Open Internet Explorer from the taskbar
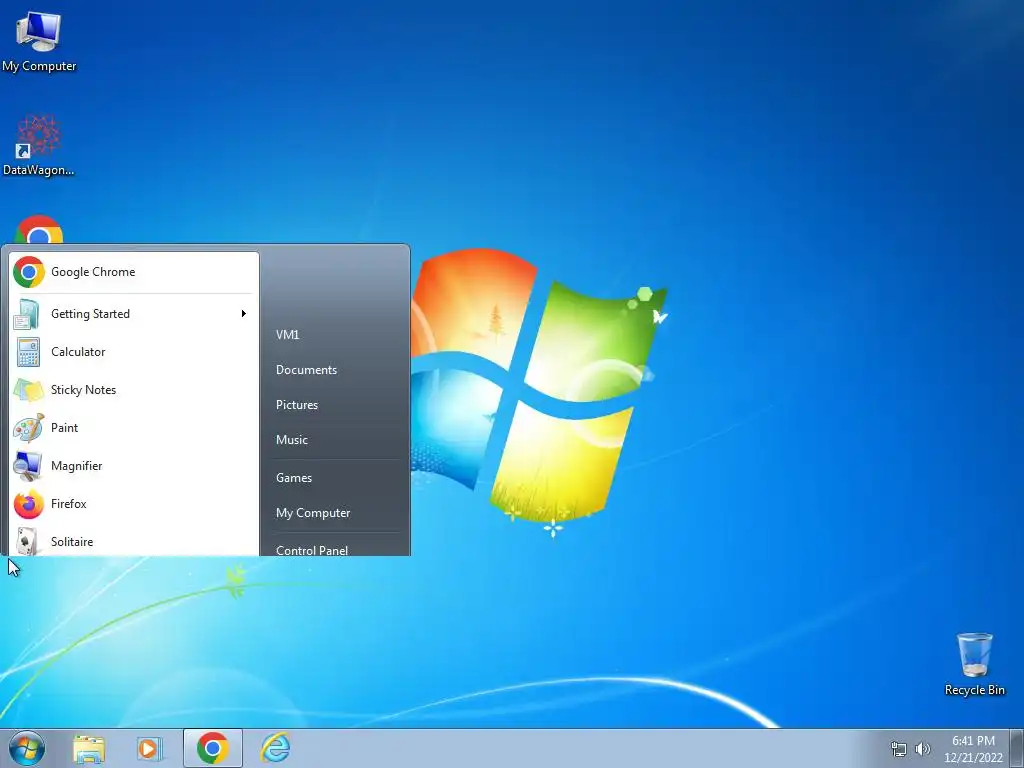This screenshot has height=768, width=1024. click(x=275, y=748)
